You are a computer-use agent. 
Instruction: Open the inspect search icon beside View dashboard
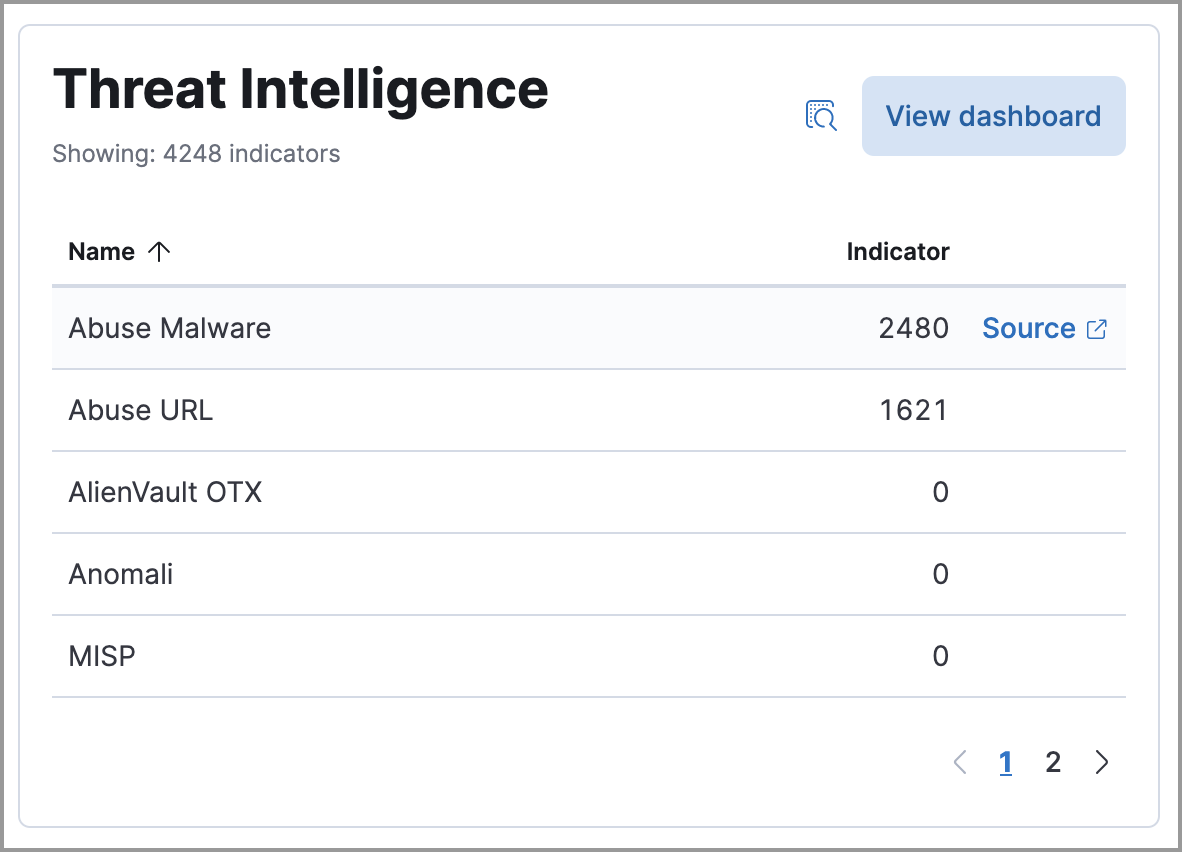820,116
